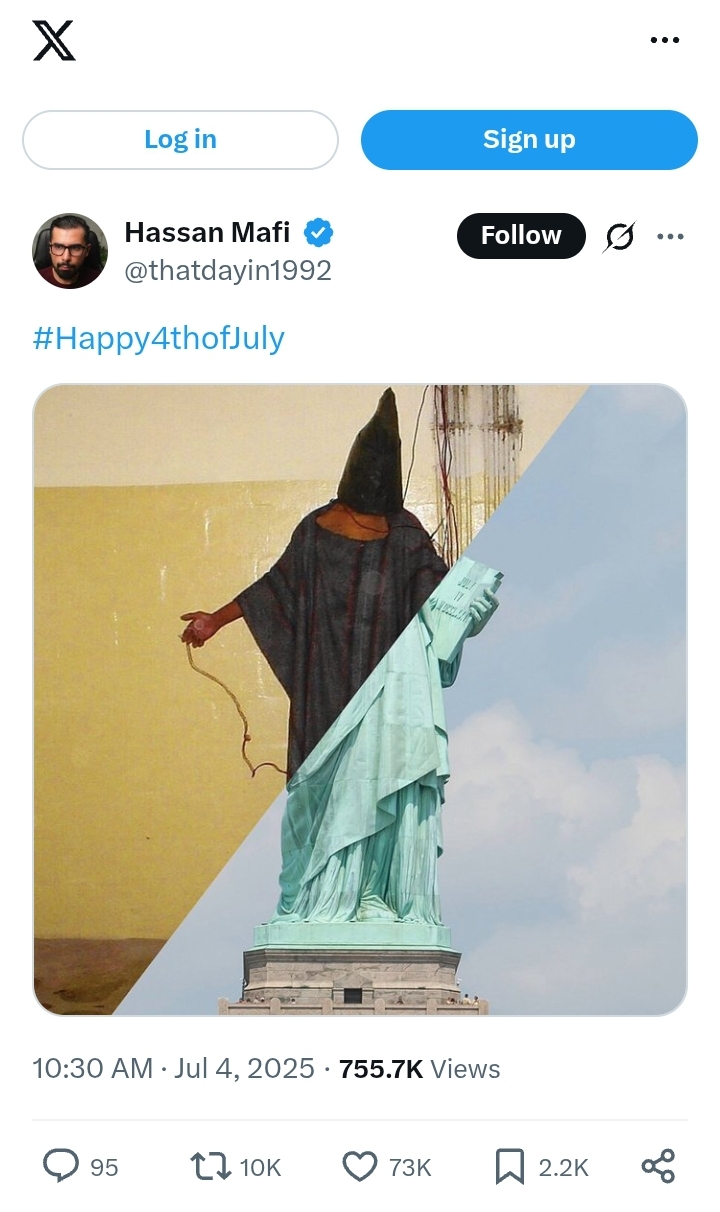Open the #Happy4thofJuly hashtag
720x1212 pixels.
click(159, 338)
